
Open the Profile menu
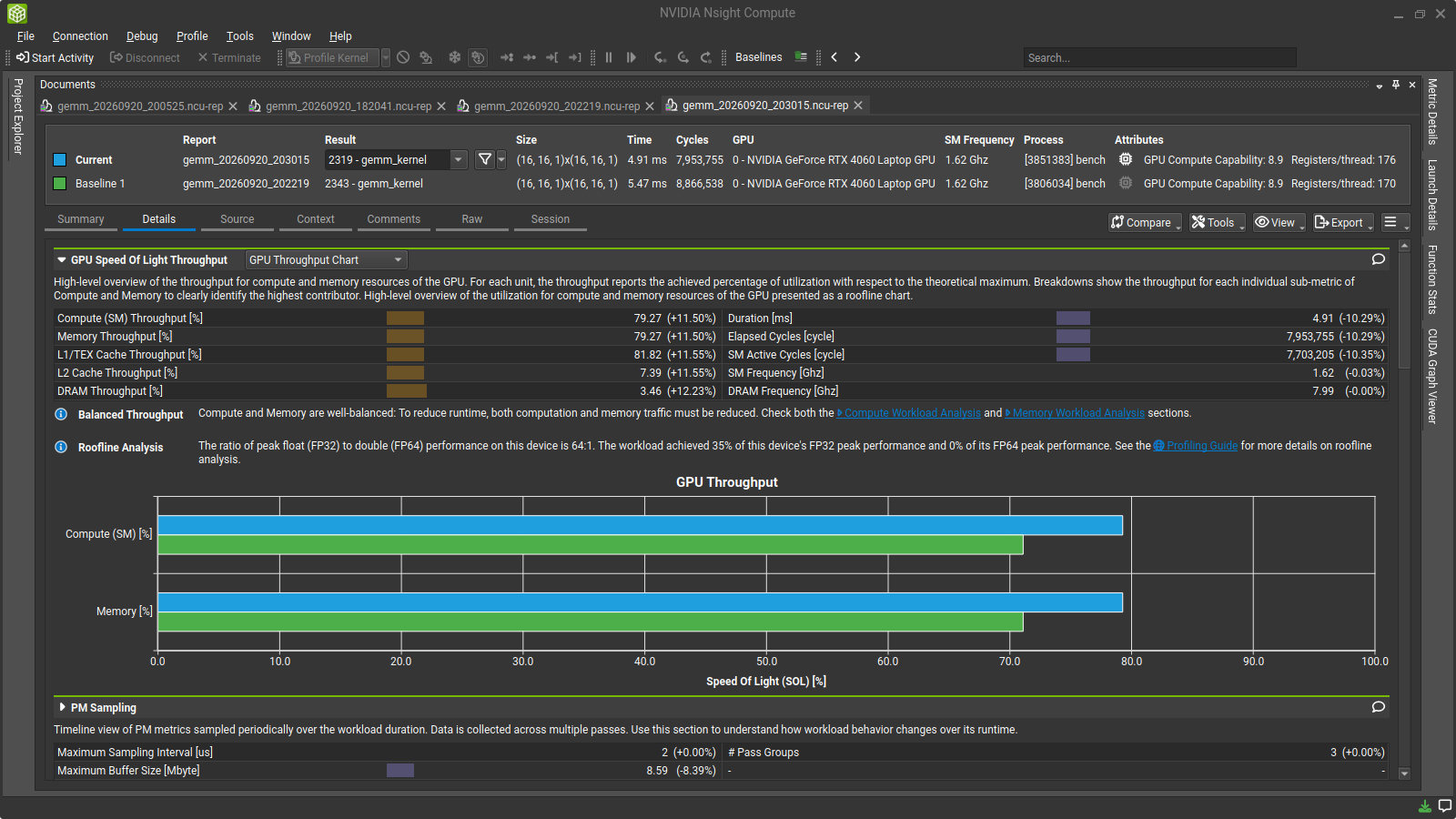click(x=192, y=36)
